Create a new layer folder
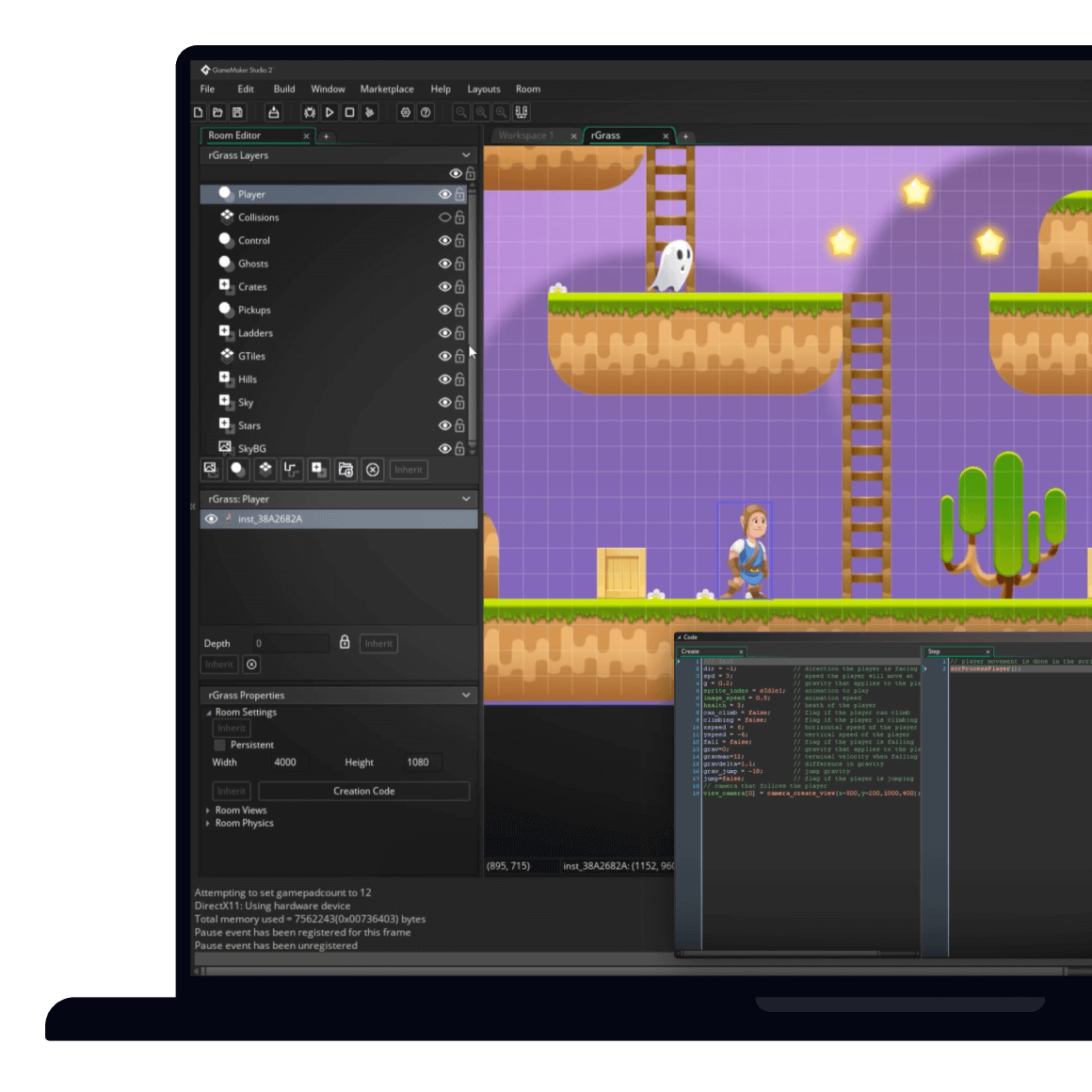 (346, 470)
